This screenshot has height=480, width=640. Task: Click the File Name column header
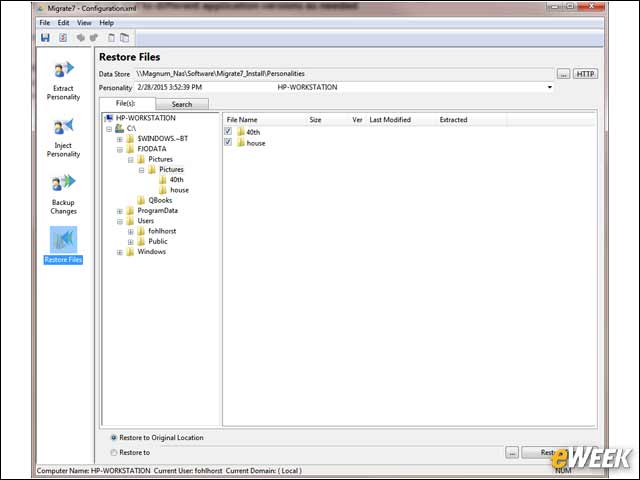tap(264, 120)
